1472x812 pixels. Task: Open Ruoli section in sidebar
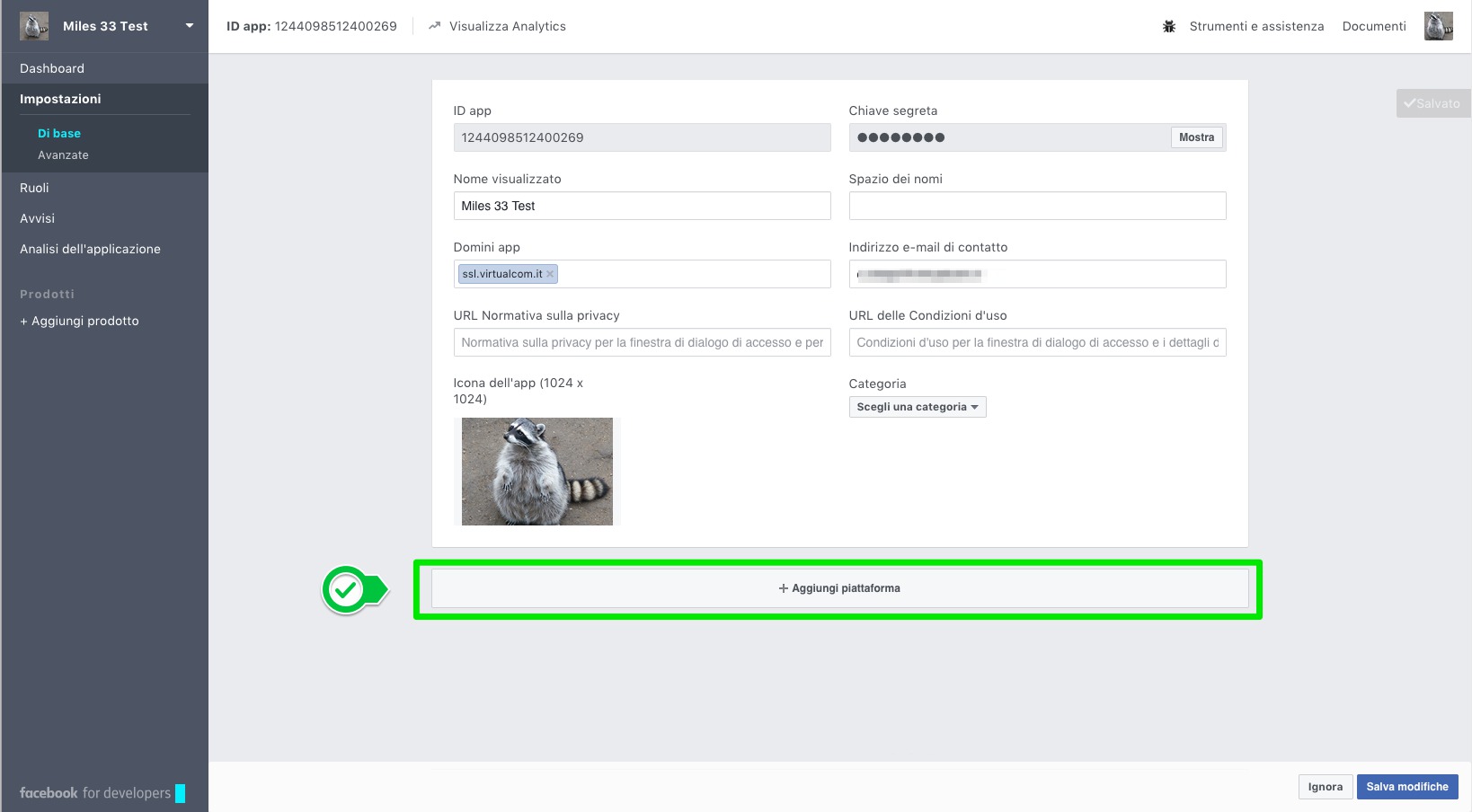(34, 188)
